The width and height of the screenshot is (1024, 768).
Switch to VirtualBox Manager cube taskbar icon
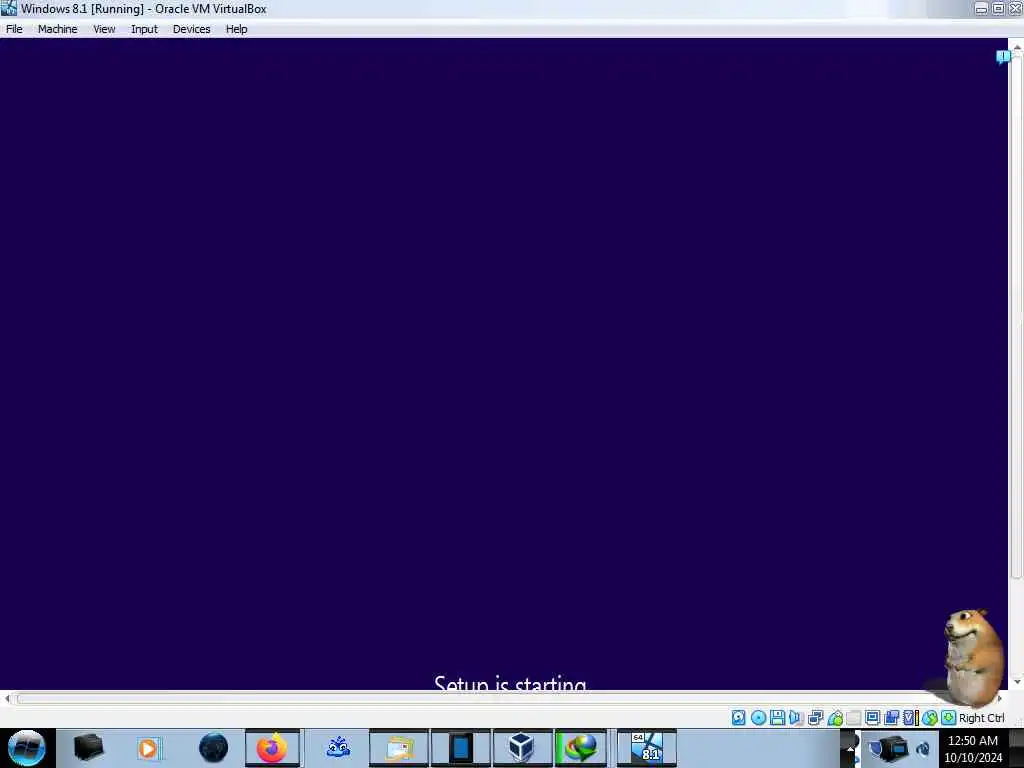tap(522, 748)
